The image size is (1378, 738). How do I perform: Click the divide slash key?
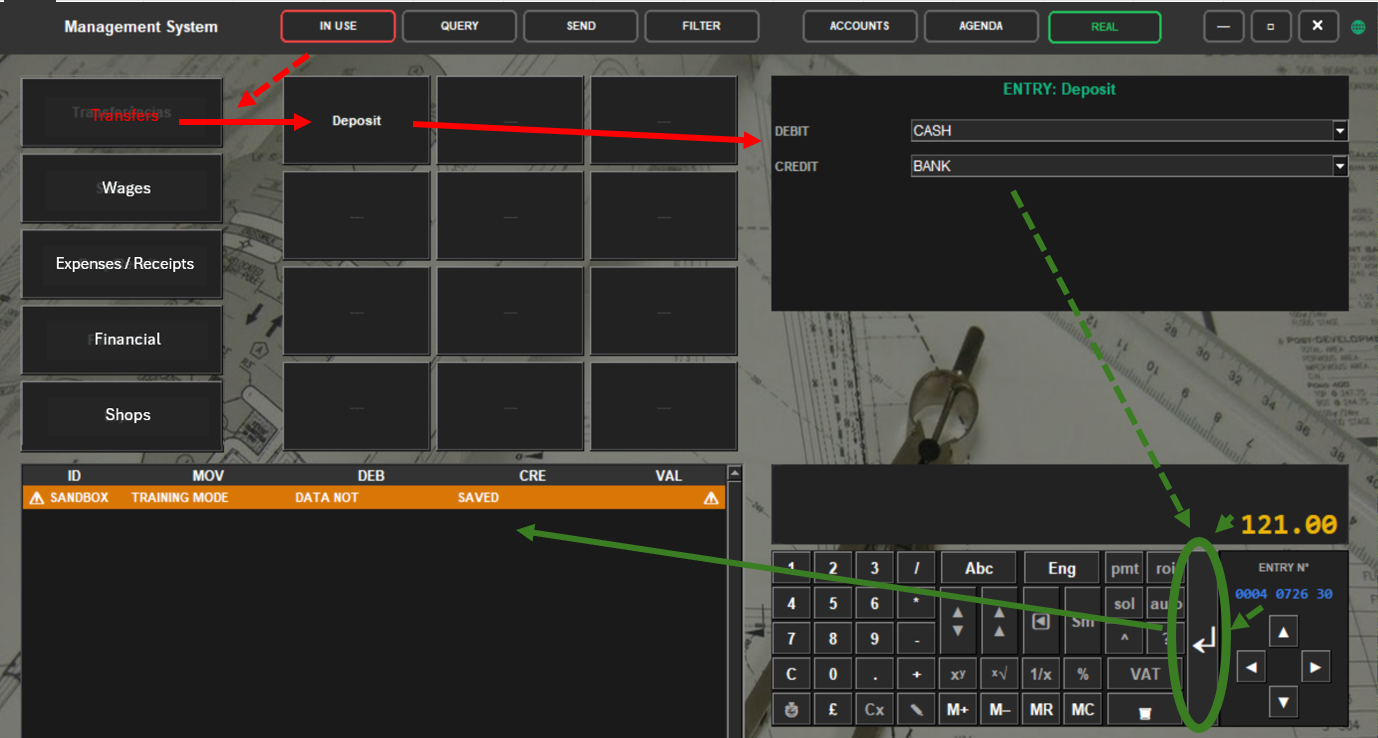point(916,568)
